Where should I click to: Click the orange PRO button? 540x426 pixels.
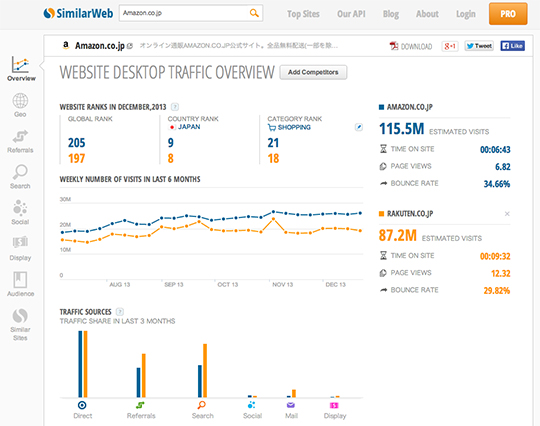point(508,14)
